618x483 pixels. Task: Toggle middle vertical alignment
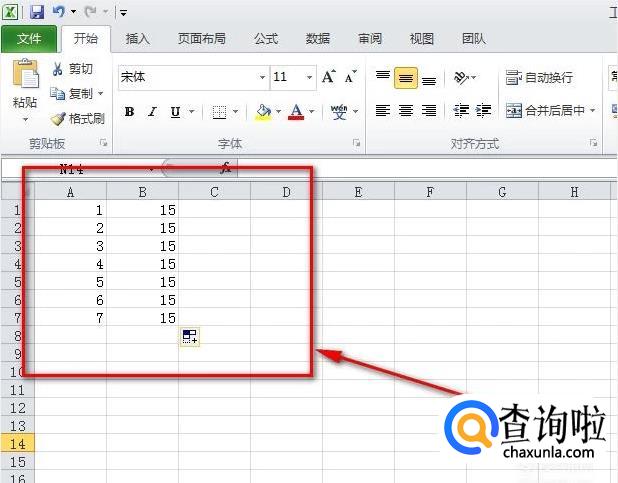(406, 78)
